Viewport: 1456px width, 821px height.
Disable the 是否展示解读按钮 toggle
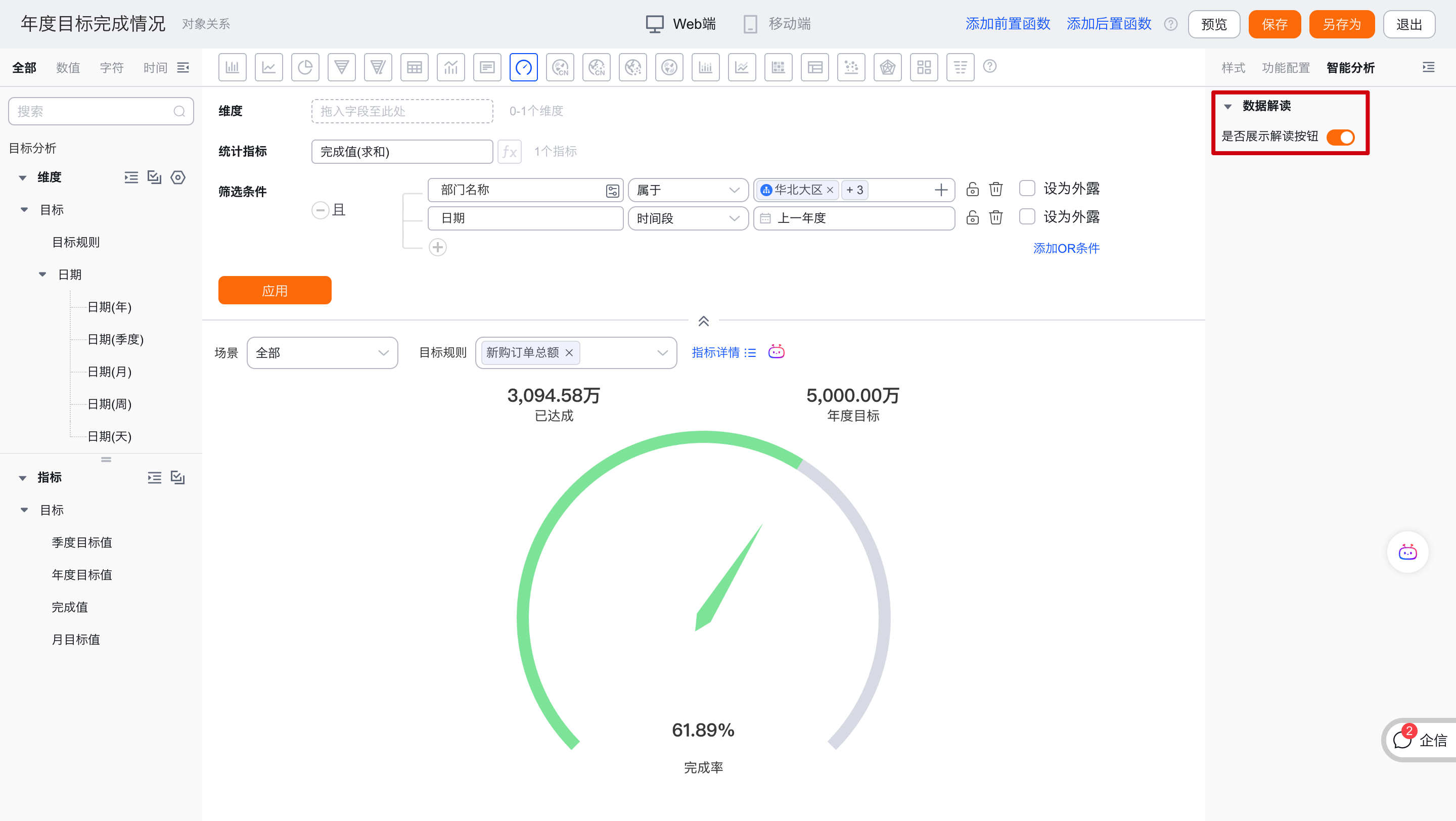[x=1340, y=136]
